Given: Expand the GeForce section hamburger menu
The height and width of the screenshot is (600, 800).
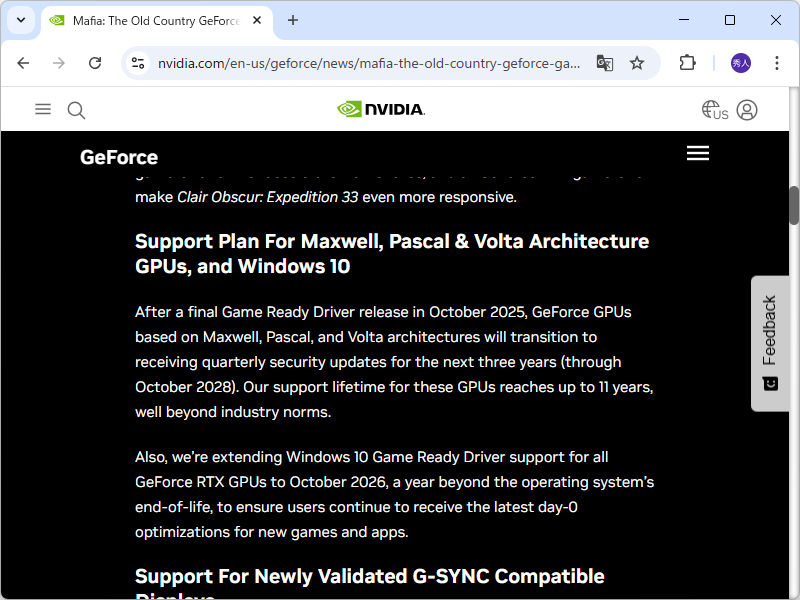Looking at the screenshot, I should tap(698, 153).
